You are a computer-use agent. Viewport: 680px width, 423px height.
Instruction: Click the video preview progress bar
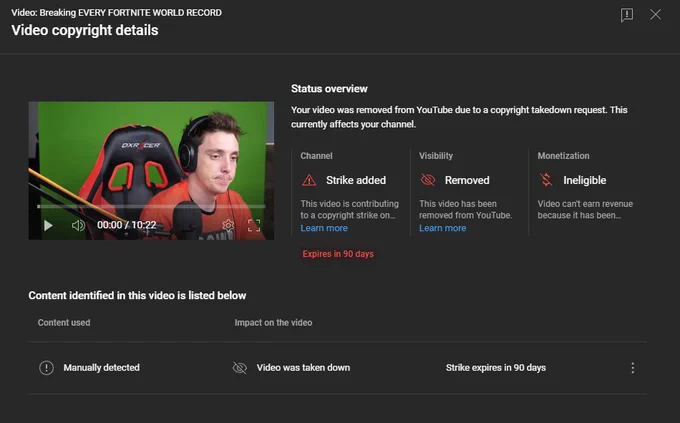click(x=151, y=207)
